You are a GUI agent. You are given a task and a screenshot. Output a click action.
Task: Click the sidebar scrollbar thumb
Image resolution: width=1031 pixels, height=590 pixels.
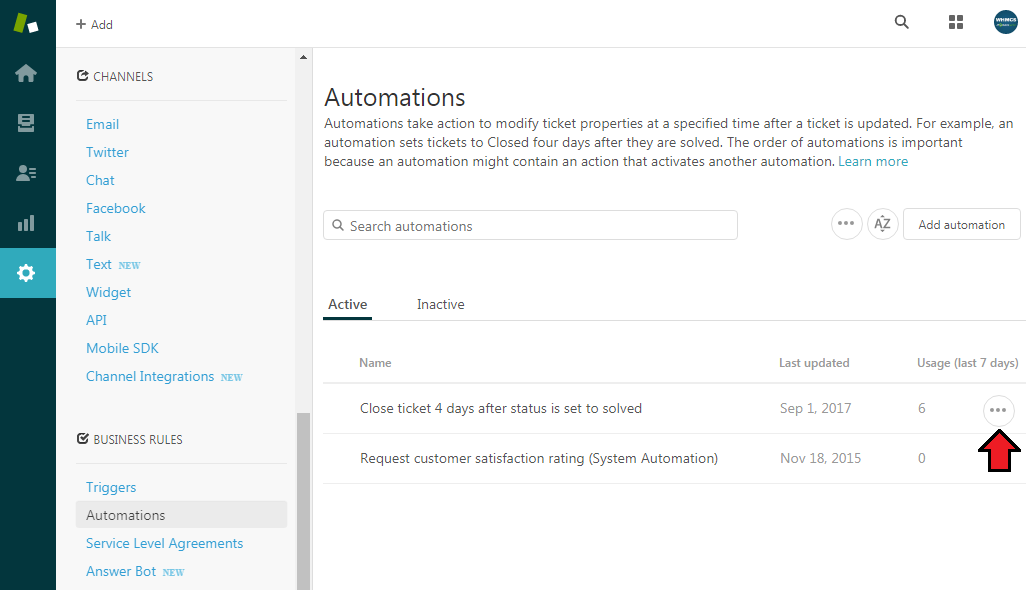(x=303, y=501)
